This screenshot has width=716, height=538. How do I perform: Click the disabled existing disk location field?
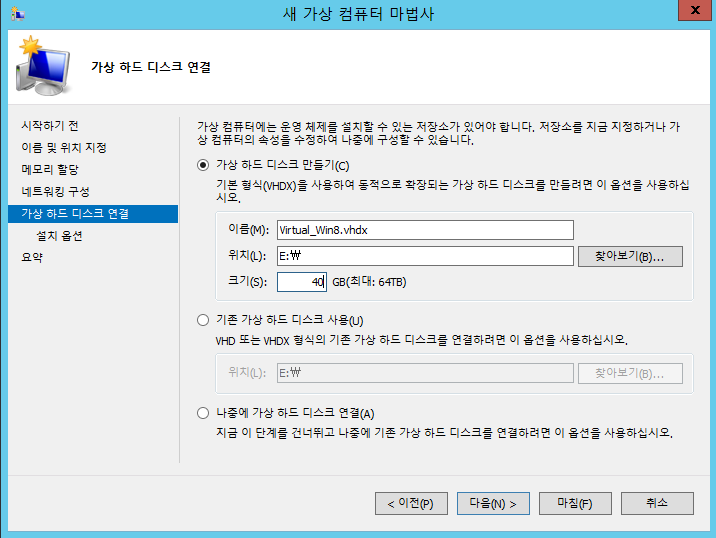(425, 373)
